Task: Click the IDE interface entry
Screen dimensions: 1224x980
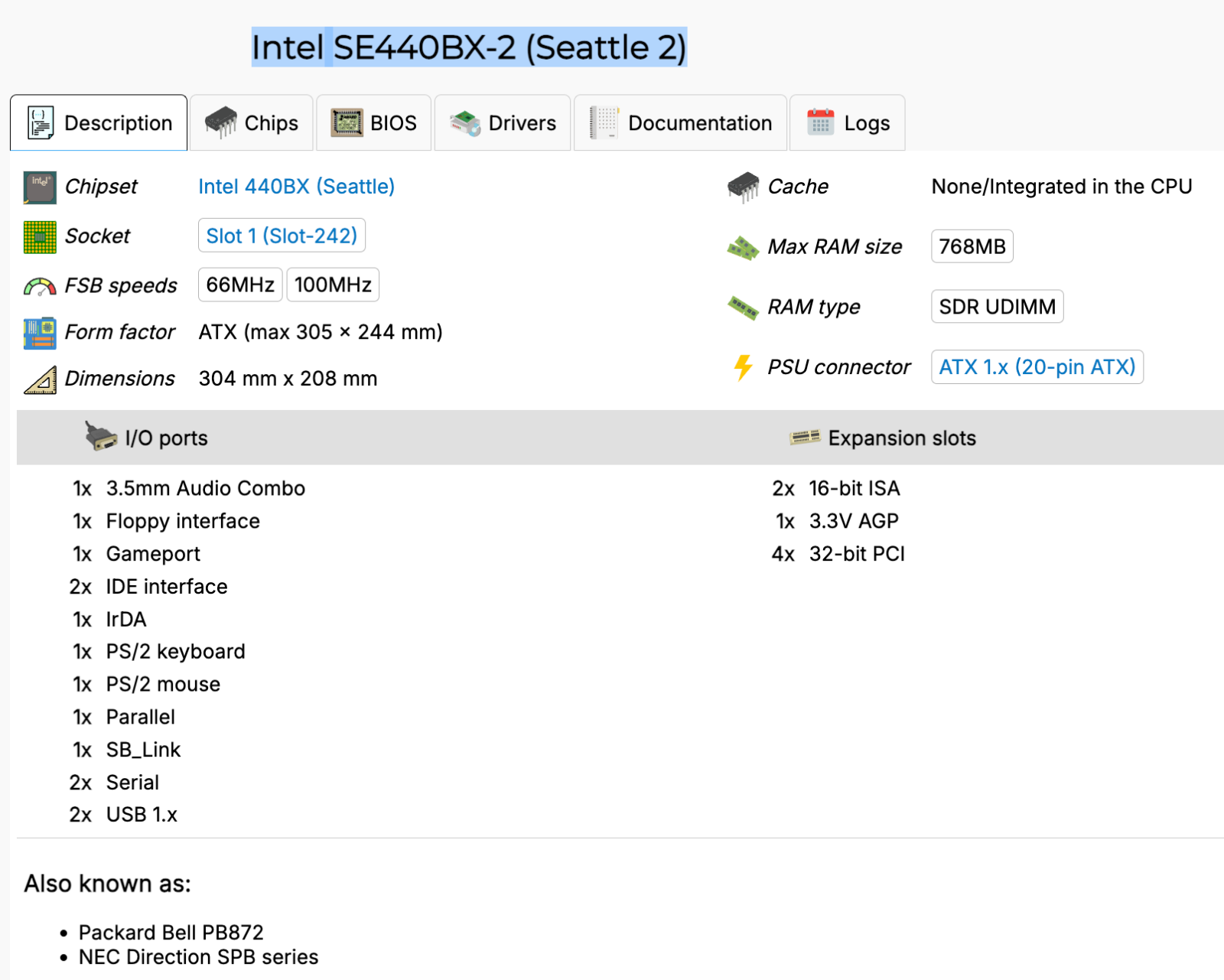Action: pyautogui.click(x=167, y=587)
